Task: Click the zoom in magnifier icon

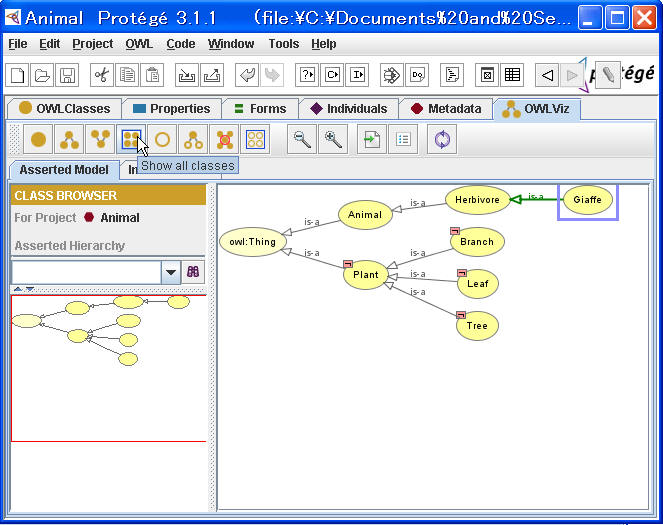Action: tap(333, 140)
